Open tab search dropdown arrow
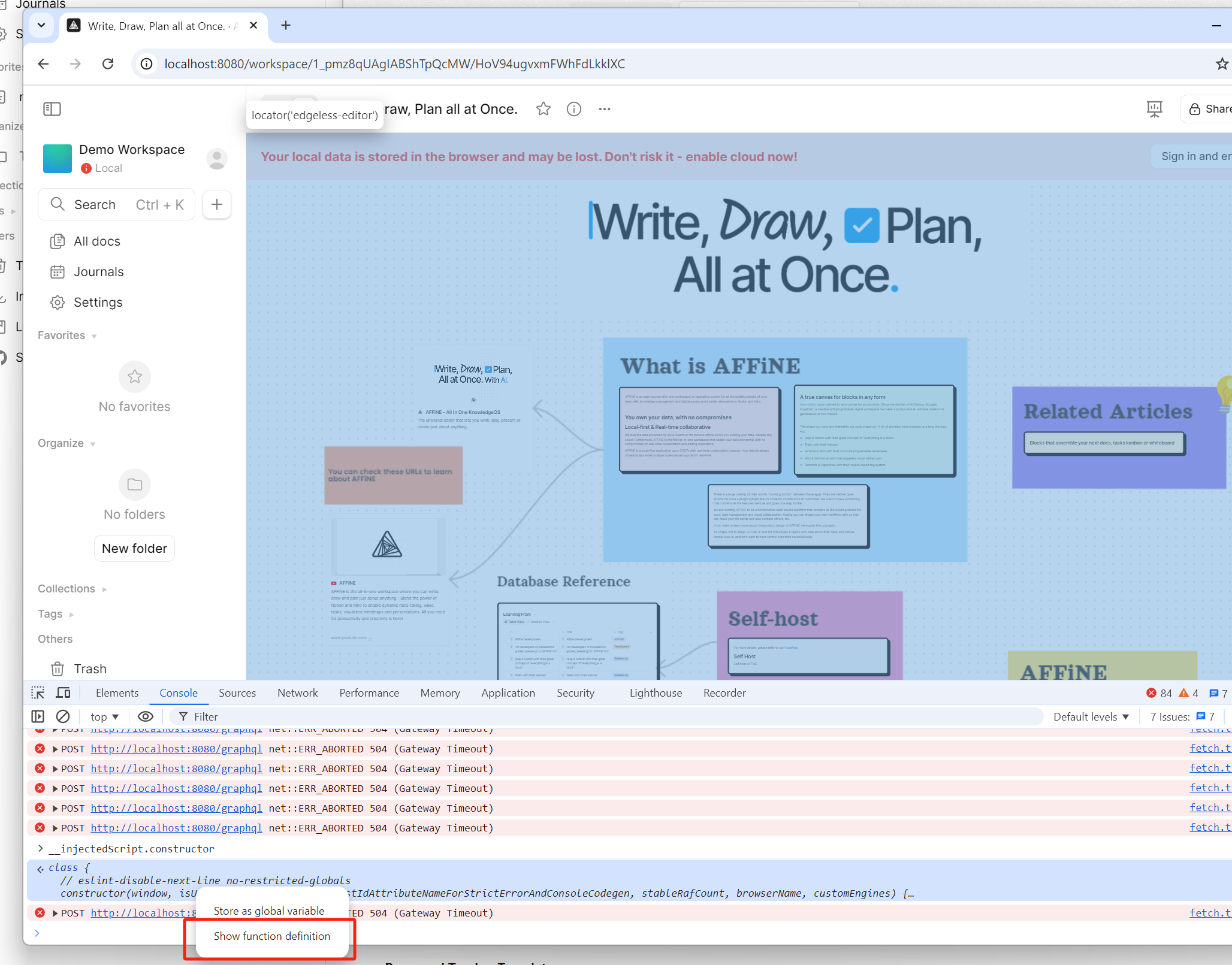This screenshot has width=1232, height=965. [41, 26]
